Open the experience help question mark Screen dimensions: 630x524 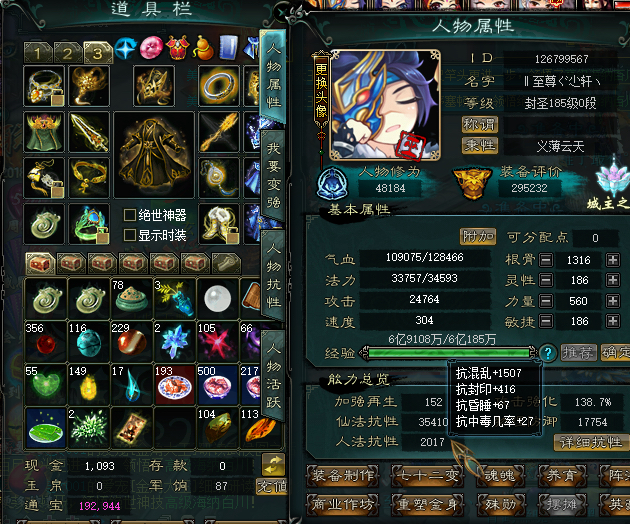point(548,353)
